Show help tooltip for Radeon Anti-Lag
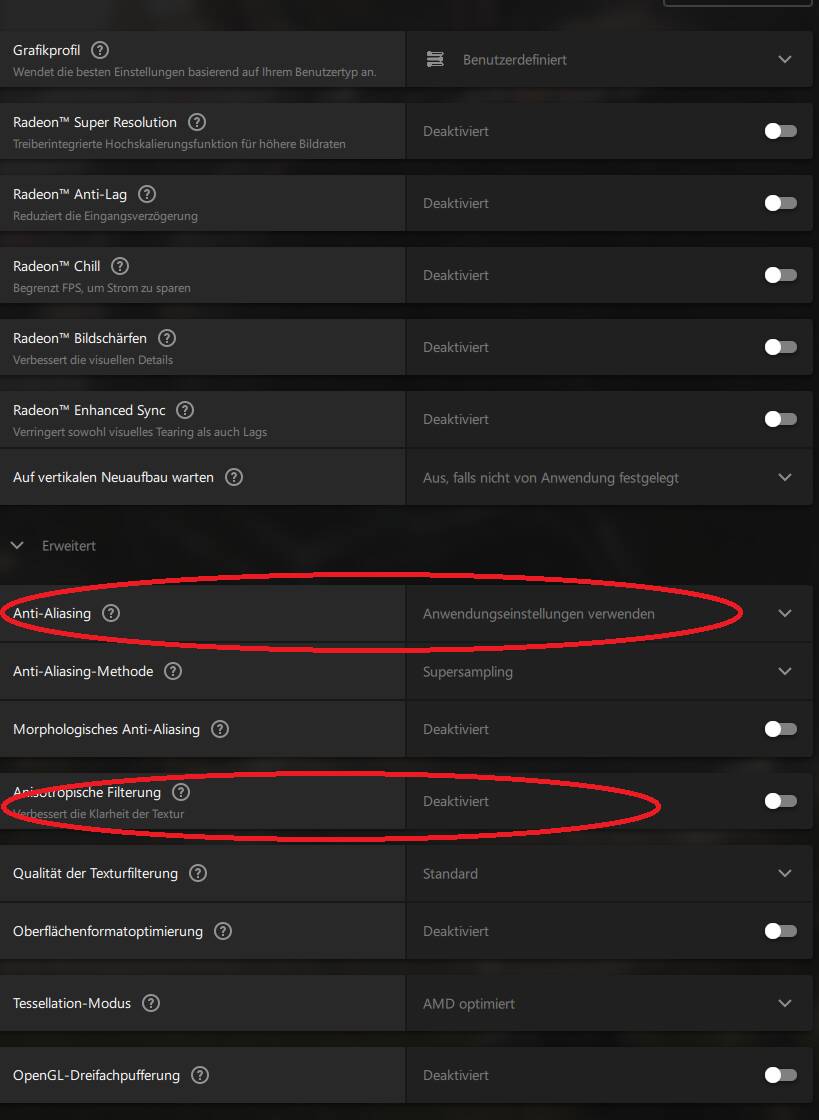Image resolution: width=819 pixels, height=1120 pixels. pyautogui.click(x=147, y=194)
